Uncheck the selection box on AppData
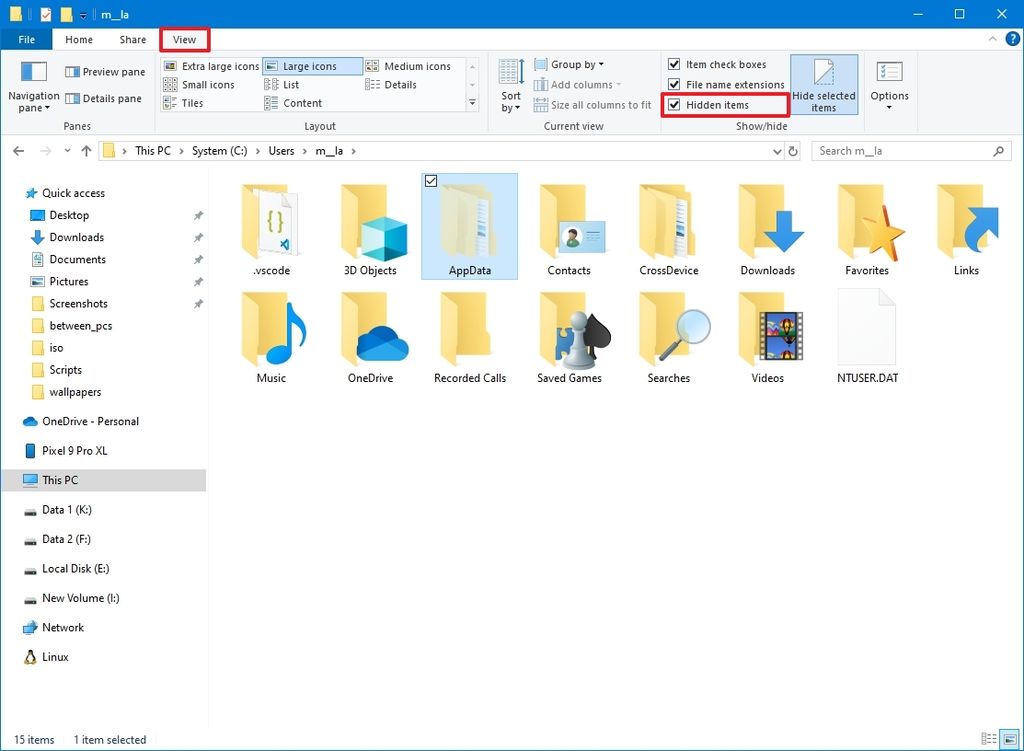 [x=431, y=181]
